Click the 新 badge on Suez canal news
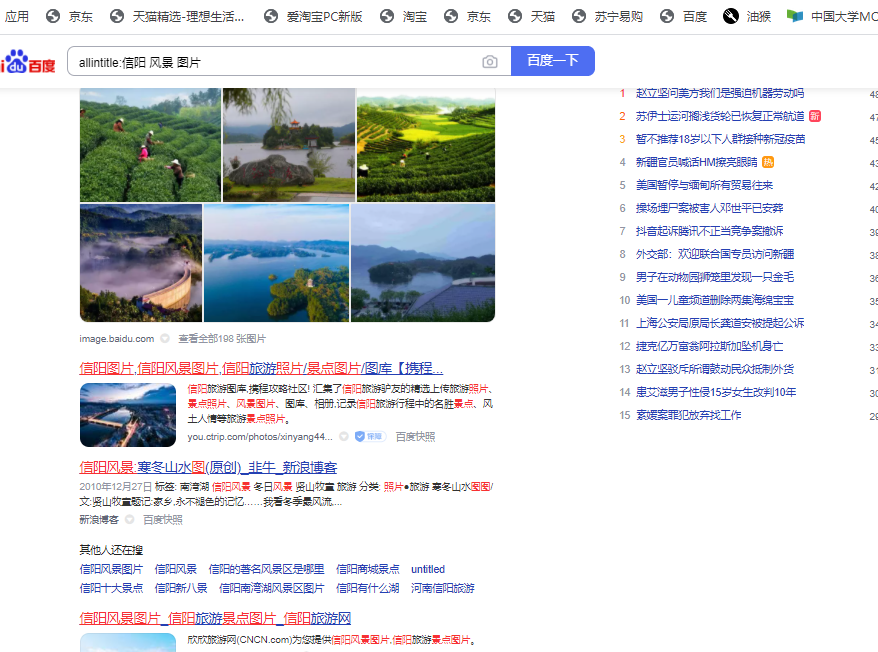 815,116
